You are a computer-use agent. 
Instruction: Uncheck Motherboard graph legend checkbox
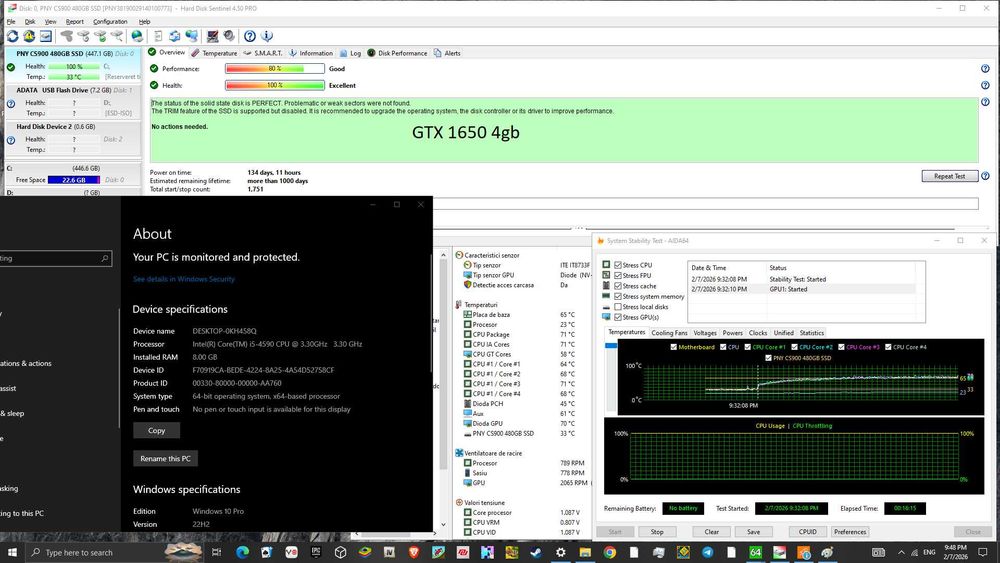(x=673, y=347)
